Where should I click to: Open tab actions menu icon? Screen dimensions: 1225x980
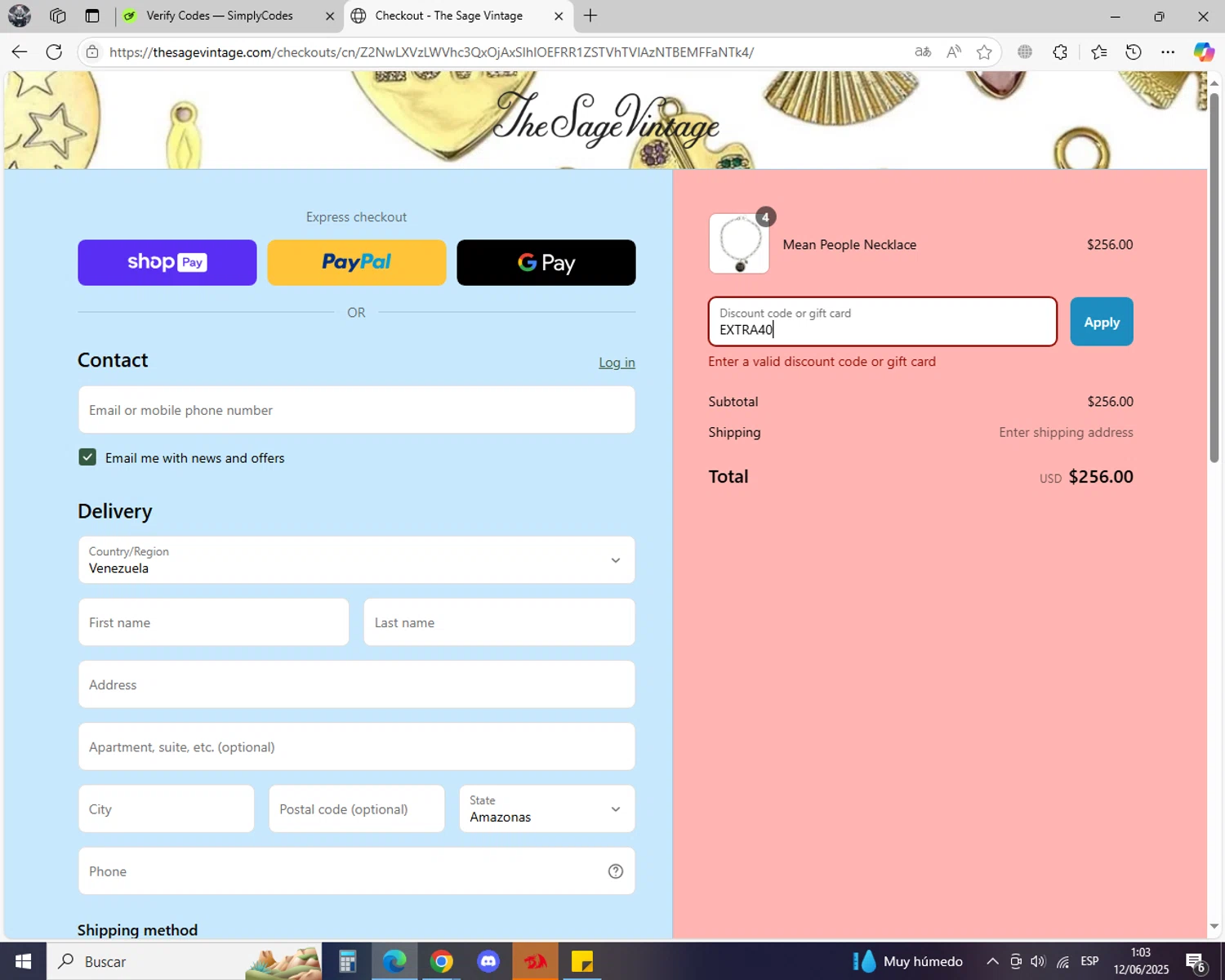click(x=92, y=16)
